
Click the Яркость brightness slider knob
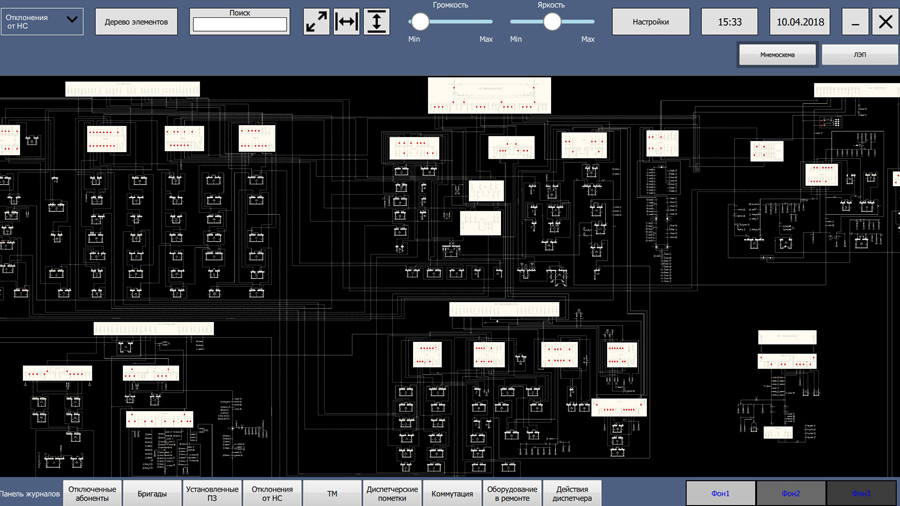552,22
